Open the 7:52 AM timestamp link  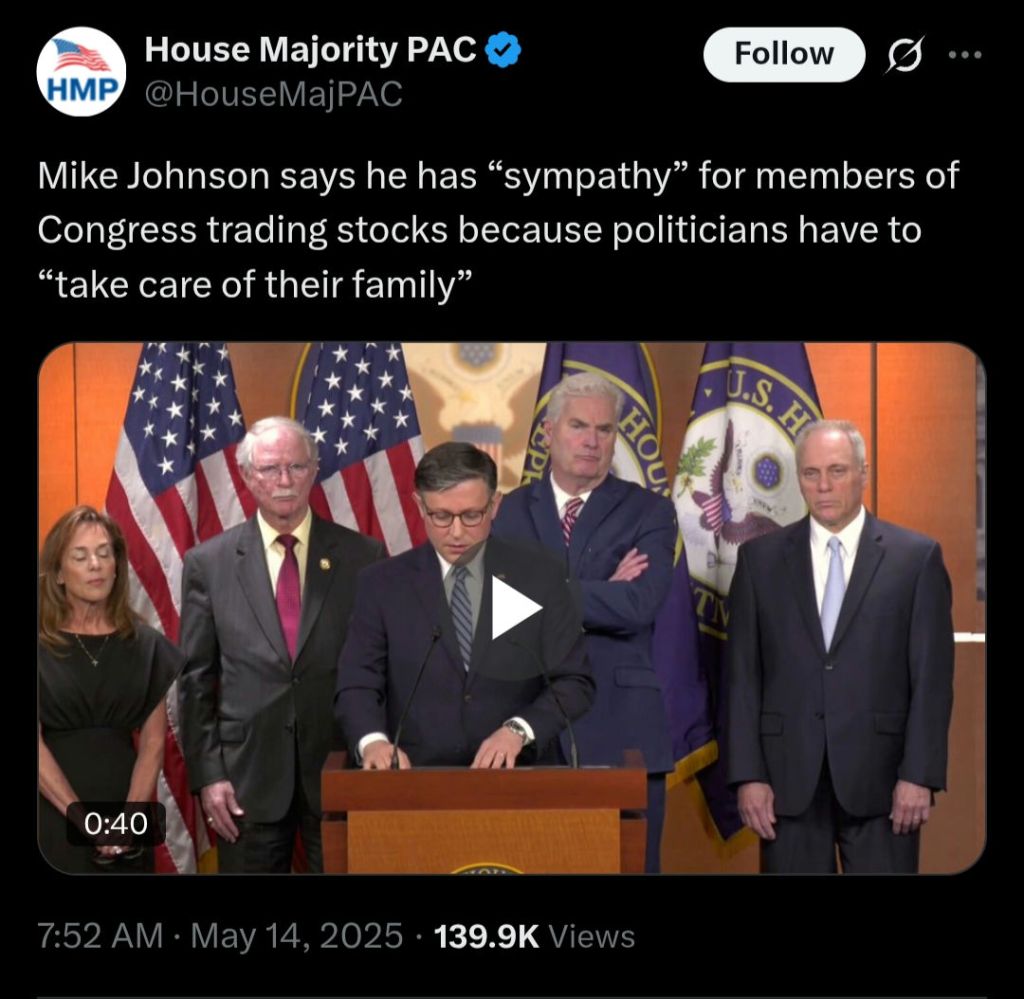click(100, 935)
